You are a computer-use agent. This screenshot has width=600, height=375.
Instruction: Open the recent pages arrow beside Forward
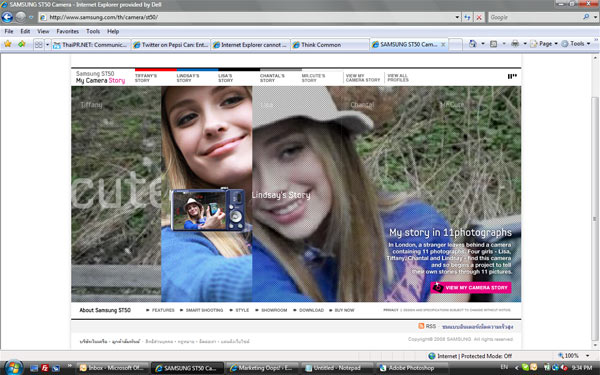pyautogui.click(x=31, y=17)
